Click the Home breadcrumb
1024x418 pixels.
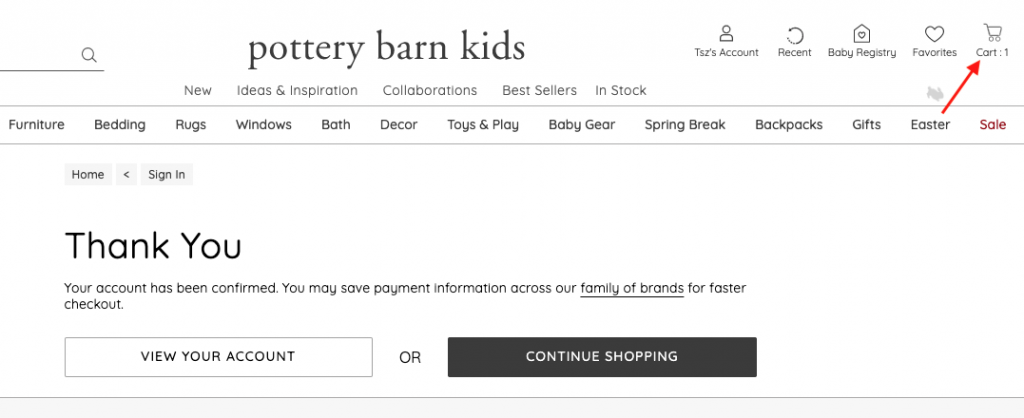tap(88, 174)
